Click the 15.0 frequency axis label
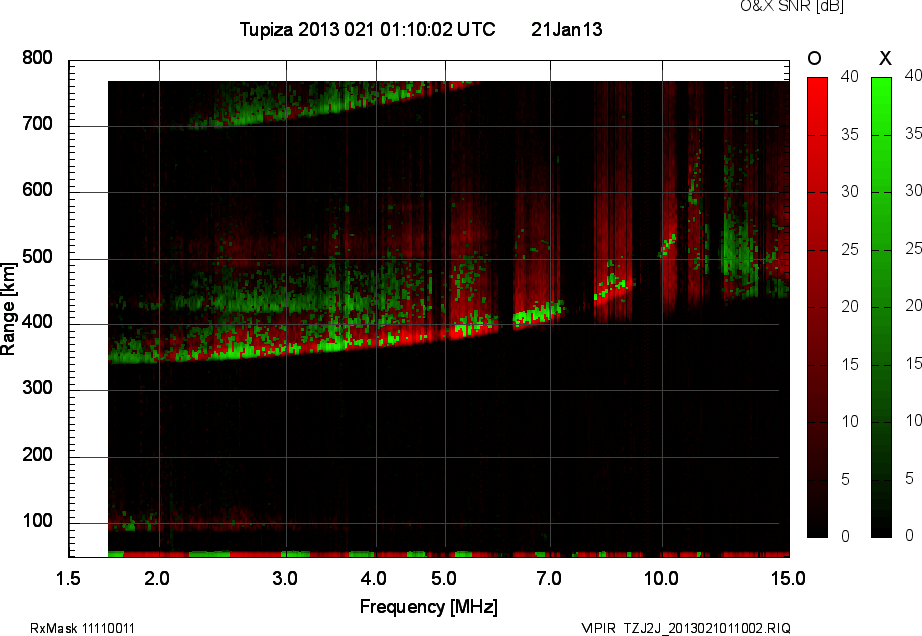922x636 pixels. point(788,578)
